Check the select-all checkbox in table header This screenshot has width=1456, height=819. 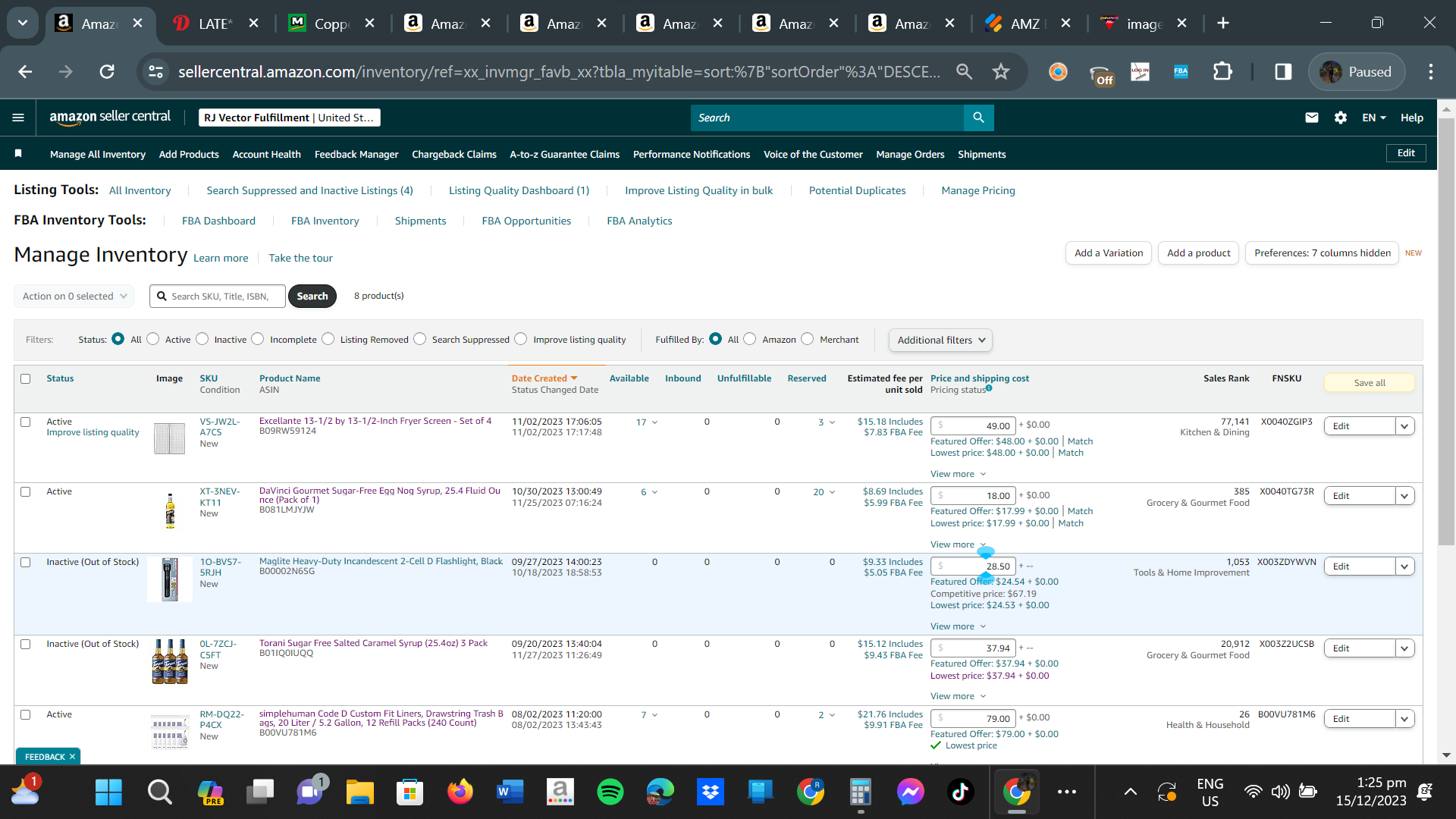point(26,378)
